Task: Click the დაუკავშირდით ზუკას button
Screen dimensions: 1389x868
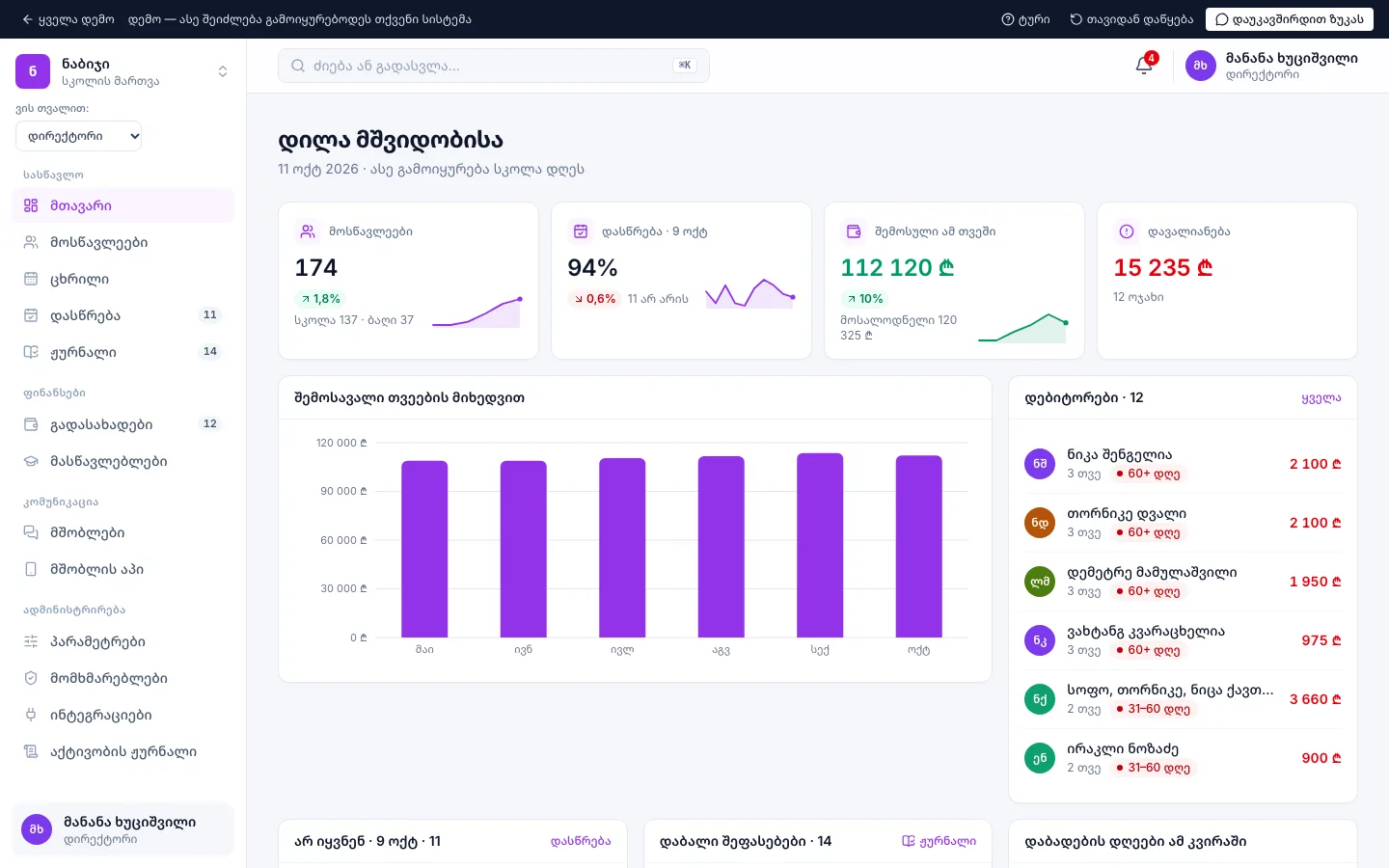Action: point(1289,19)
